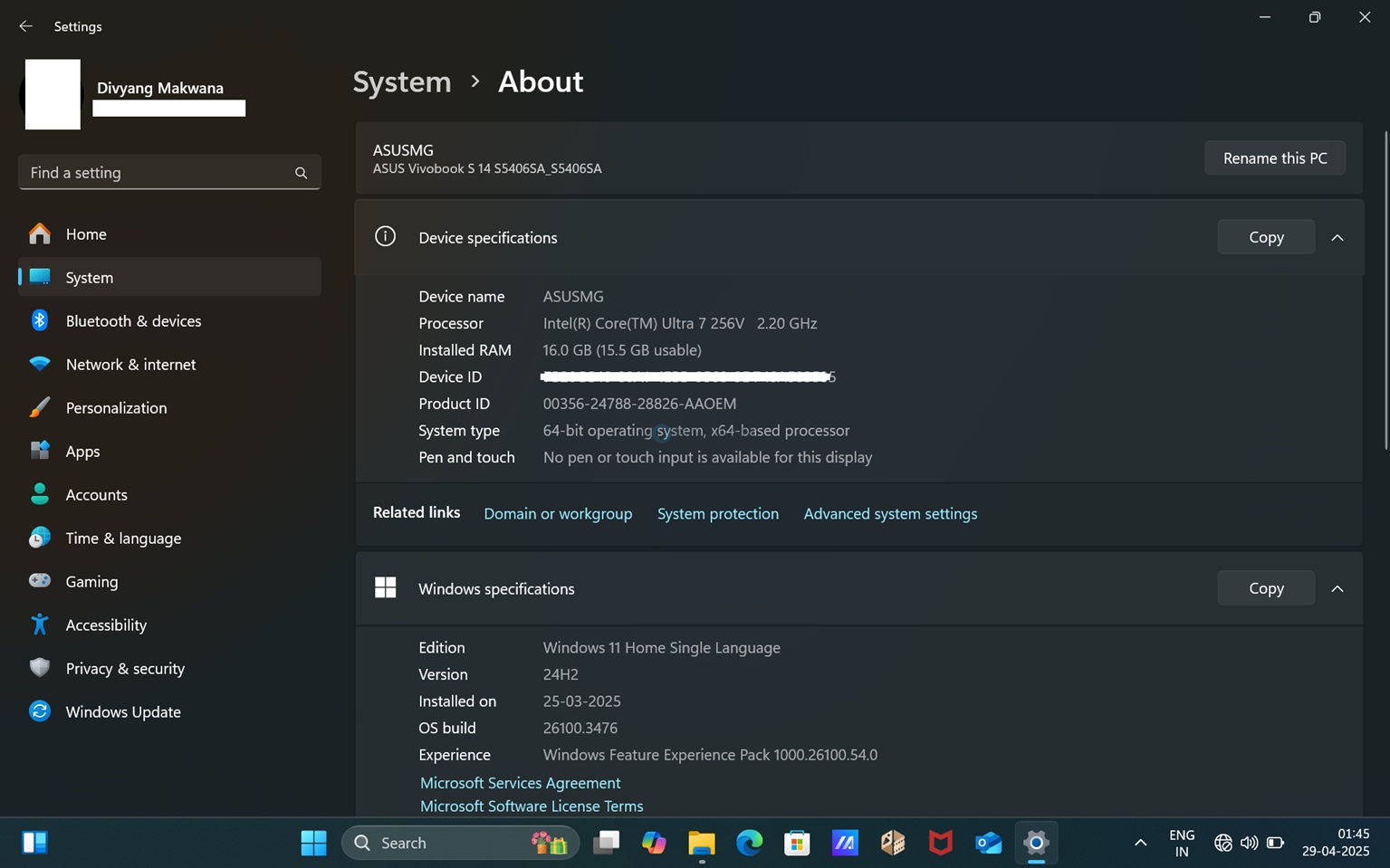
Task: Click the search magnifier in Find a setting
Action: click(x=301, y=173)
